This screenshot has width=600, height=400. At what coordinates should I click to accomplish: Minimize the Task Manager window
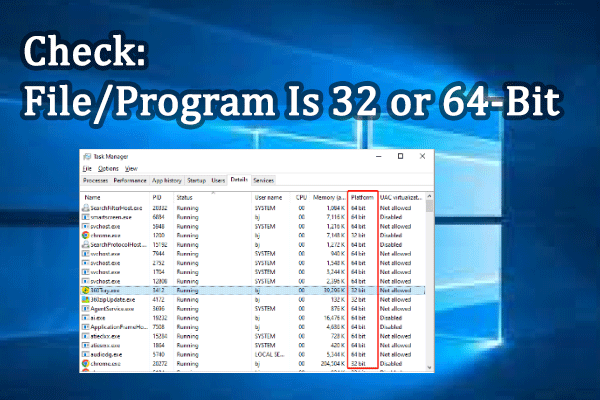379,156
